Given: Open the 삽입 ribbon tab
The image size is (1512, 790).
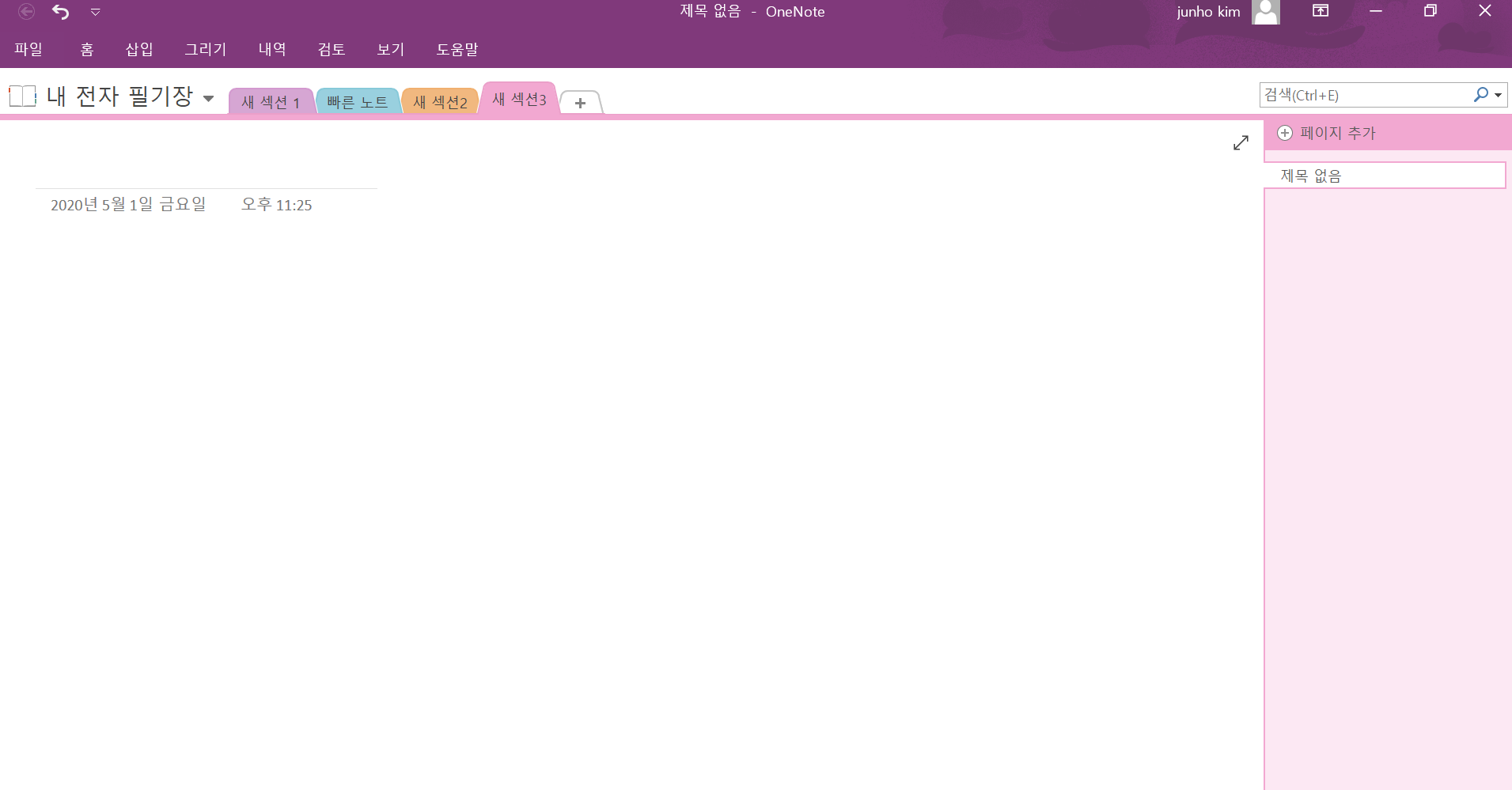Looking at the screenshot, I should pos(139,49).
